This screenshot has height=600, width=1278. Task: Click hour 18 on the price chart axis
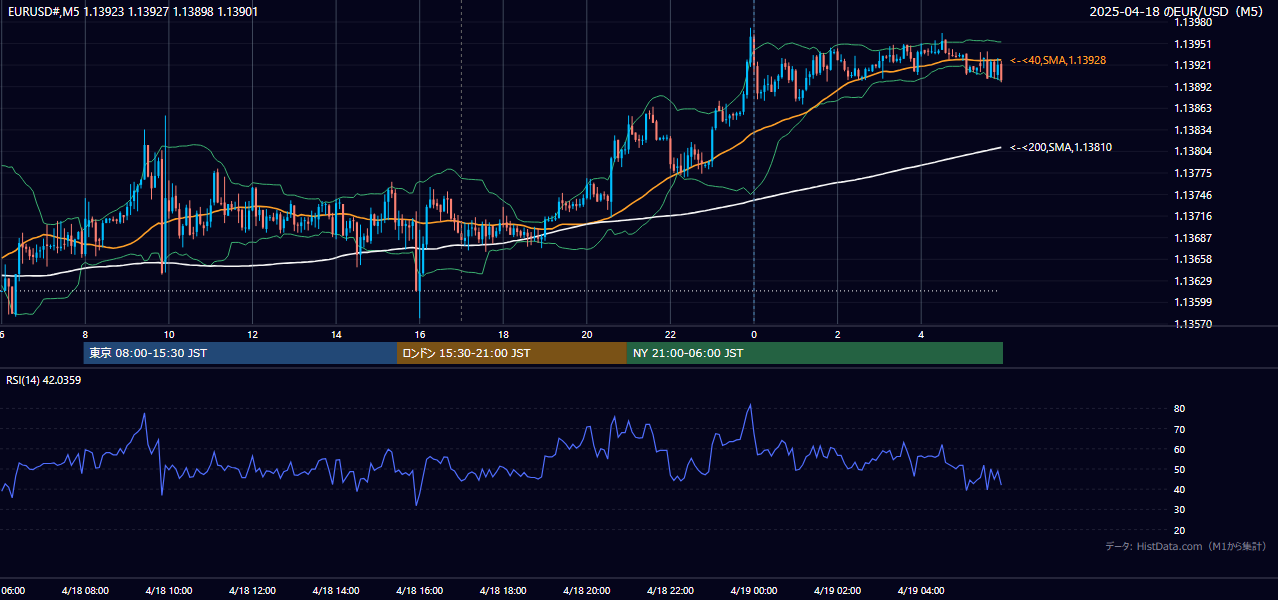click(x=503, y=335)
